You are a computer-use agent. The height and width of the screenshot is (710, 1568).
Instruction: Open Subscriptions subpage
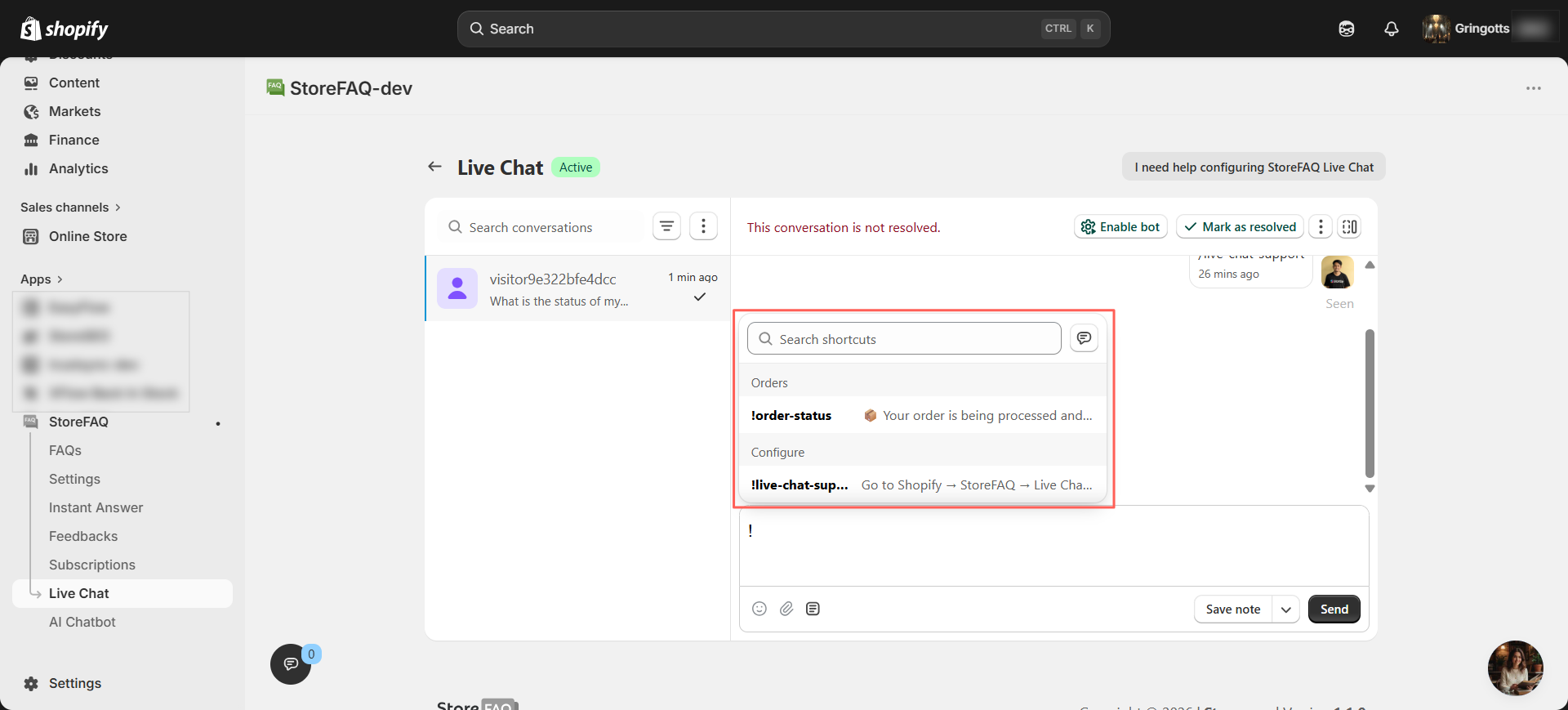(92, 565)
